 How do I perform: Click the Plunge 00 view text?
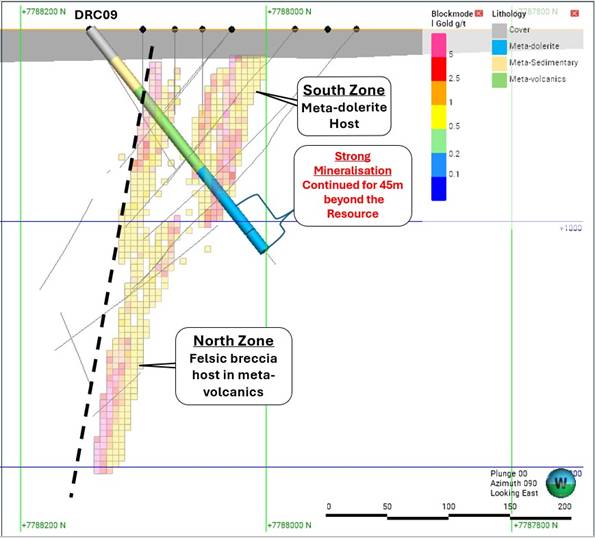point(508,474)
